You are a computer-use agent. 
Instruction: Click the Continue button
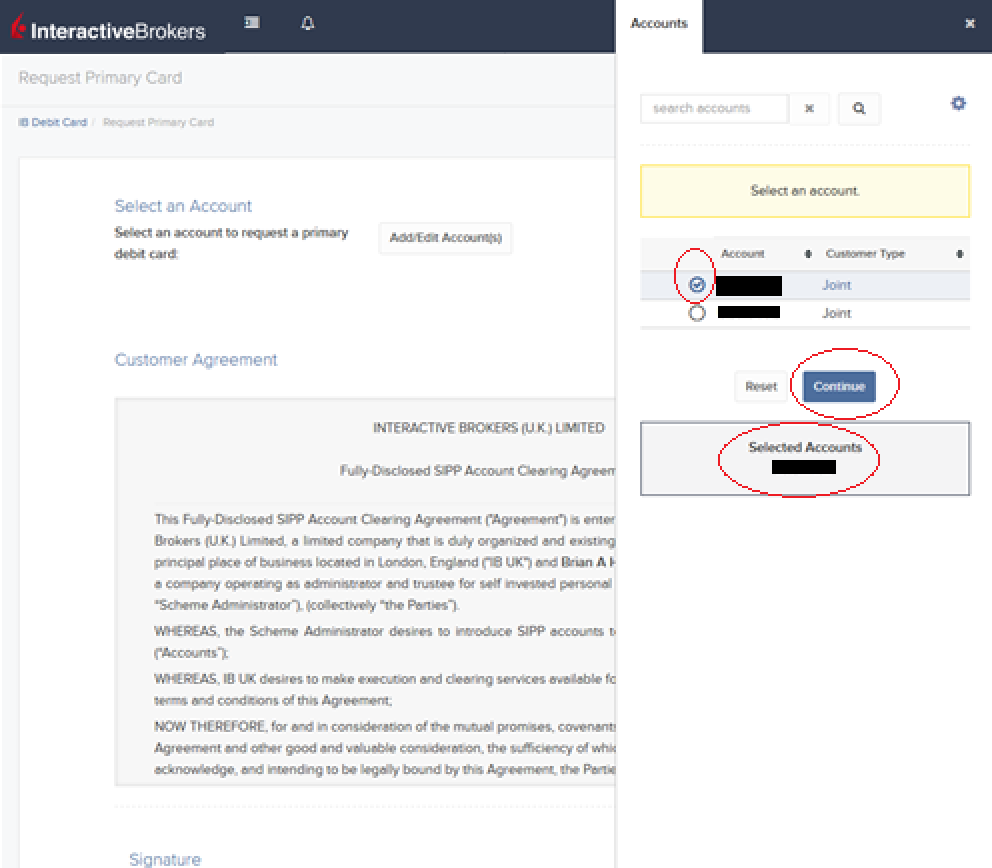pos(839,386)
